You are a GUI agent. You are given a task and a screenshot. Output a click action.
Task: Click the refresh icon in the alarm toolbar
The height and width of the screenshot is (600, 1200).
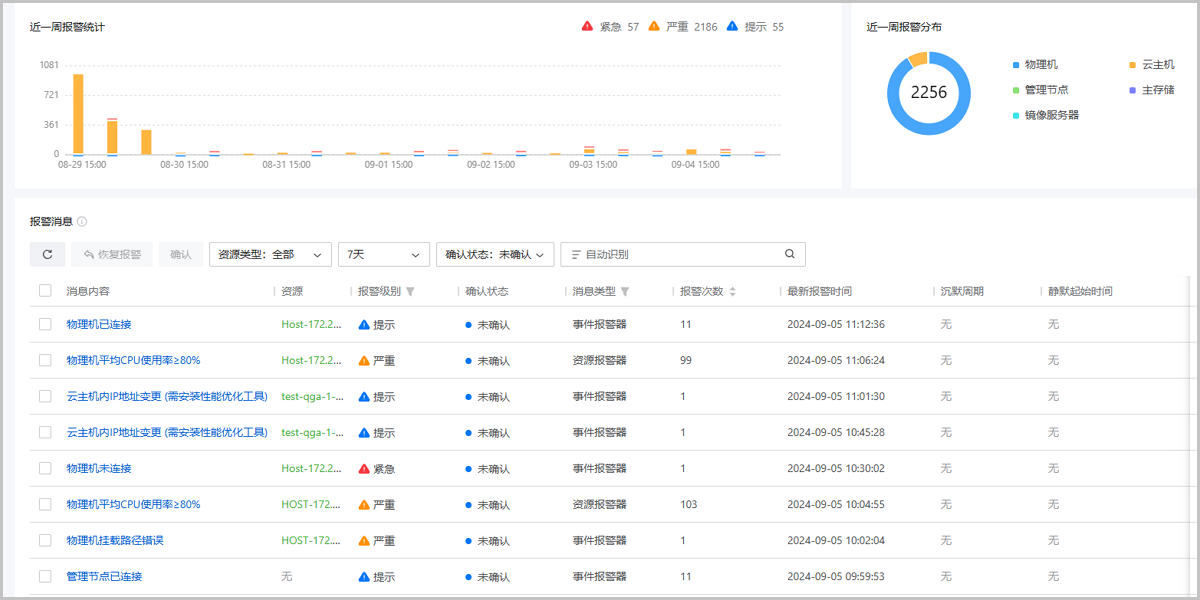coord(46,254)
